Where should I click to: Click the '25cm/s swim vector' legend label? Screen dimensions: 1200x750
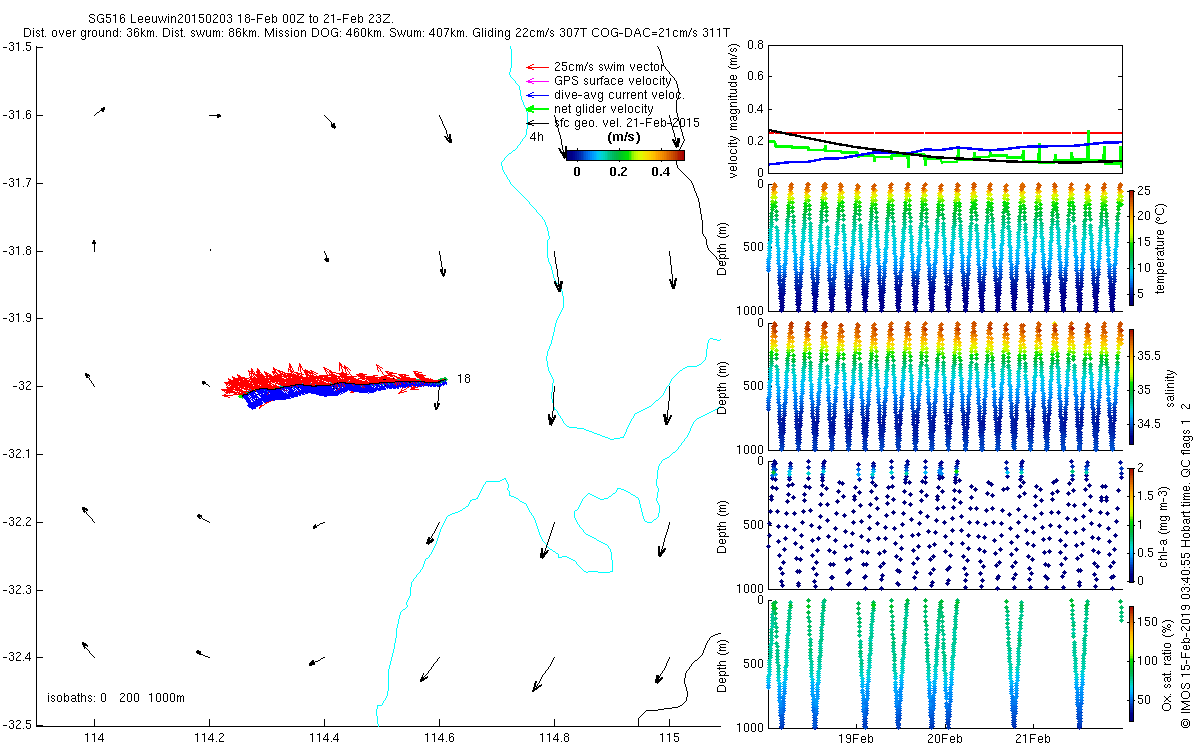pos(607,67)
